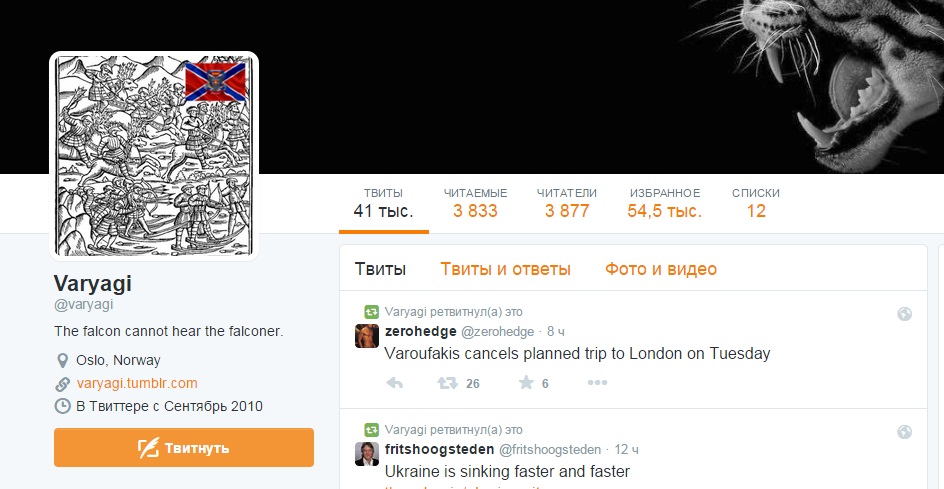This screenshot has height=489, width=944.
Task: Switch to Фото и видео tab
Action: pos(661,269)
